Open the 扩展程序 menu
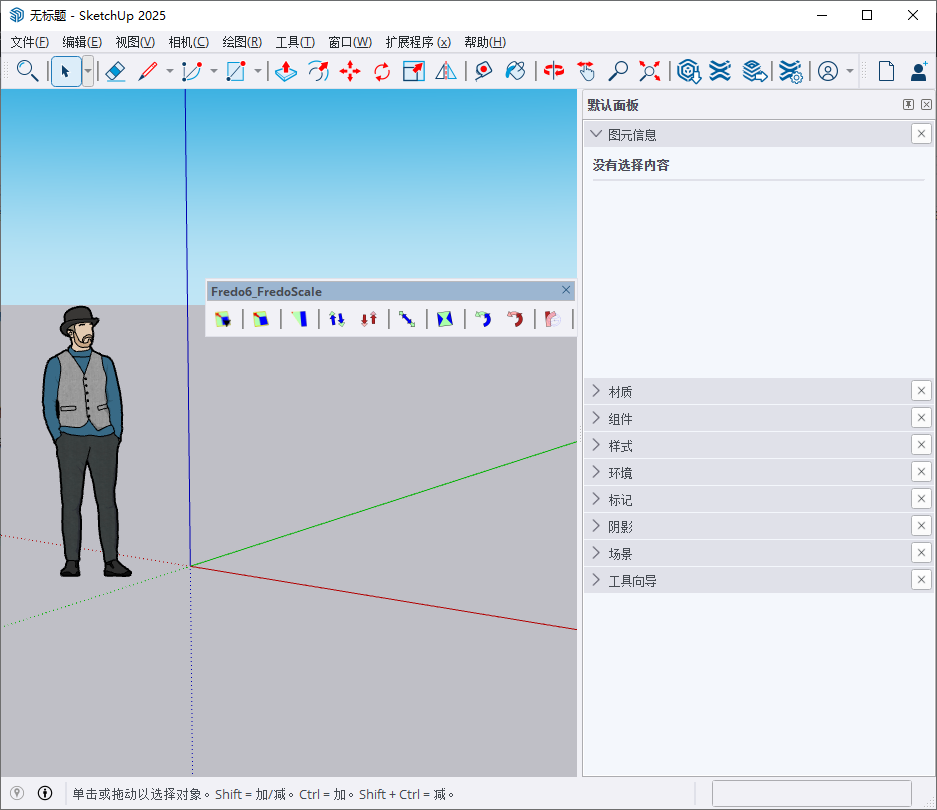This screenshot has width=937, height=810. 417,42
